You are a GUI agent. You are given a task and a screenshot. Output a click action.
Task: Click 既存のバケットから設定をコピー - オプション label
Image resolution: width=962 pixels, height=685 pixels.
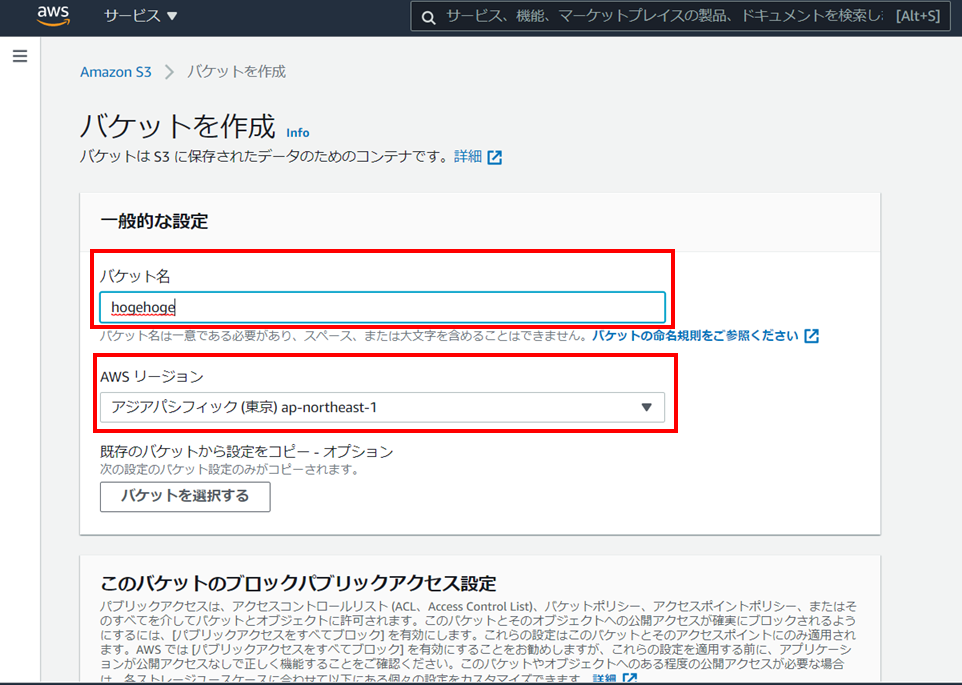click(247, 451)
